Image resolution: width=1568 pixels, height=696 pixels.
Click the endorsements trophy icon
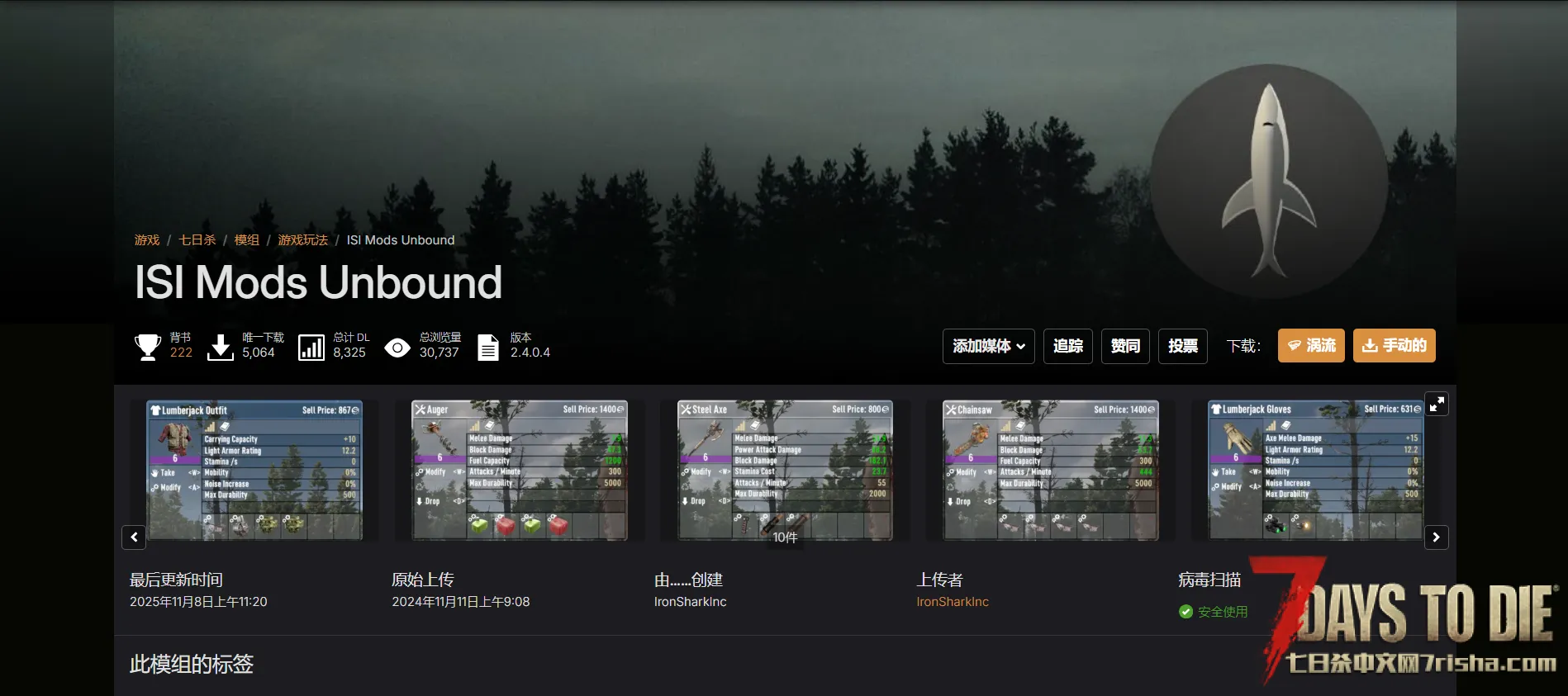coord(148,347)
